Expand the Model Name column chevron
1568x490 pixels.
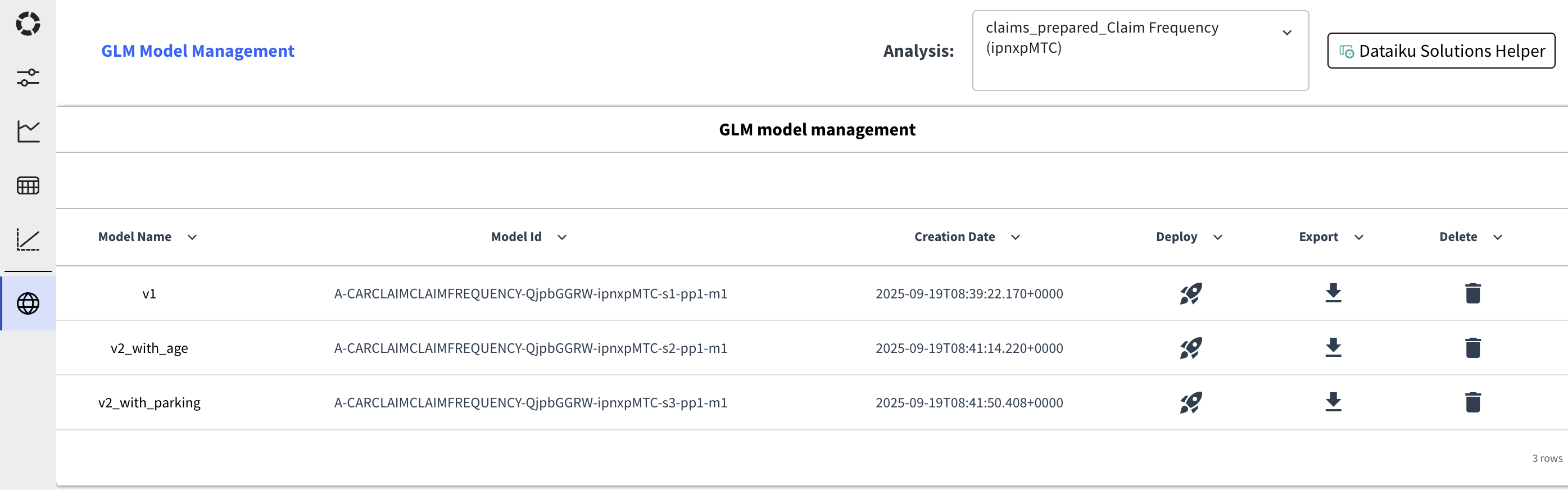tap(192, 237)
